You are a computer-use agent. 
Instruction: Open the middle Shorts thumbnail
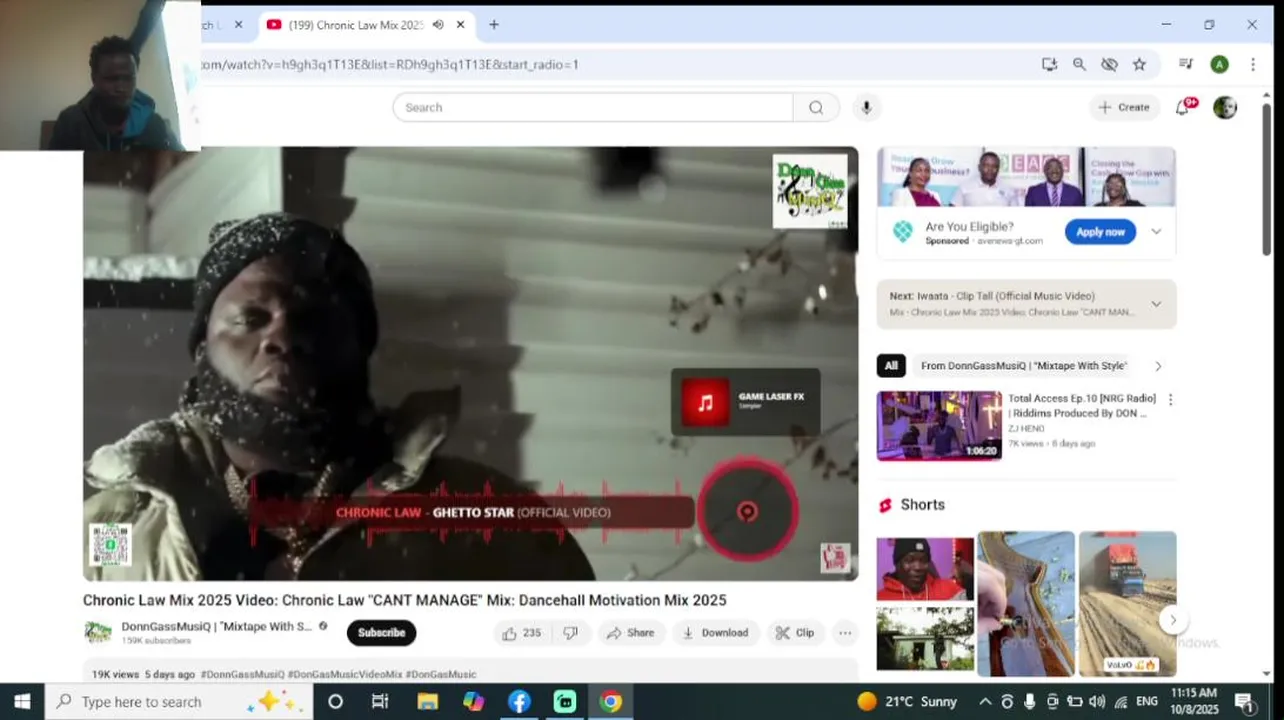1026,604
